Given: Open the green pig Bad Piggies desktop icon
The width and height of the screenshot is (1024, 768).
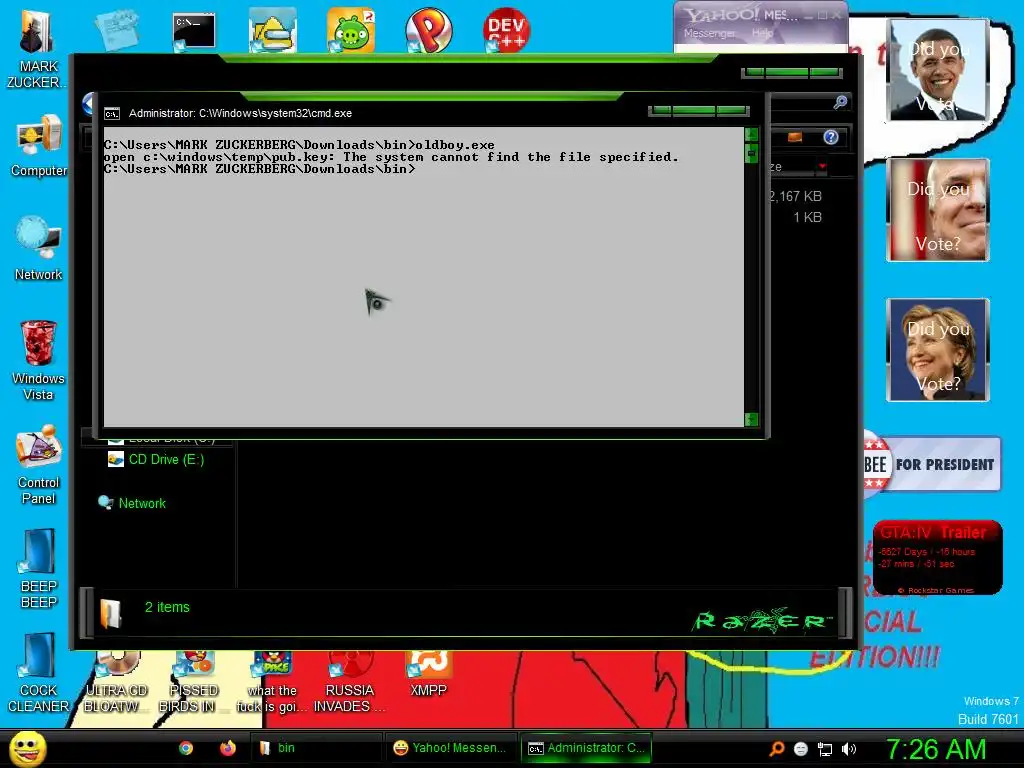Looking at the screenshot, I should click(x=351, y=31).
